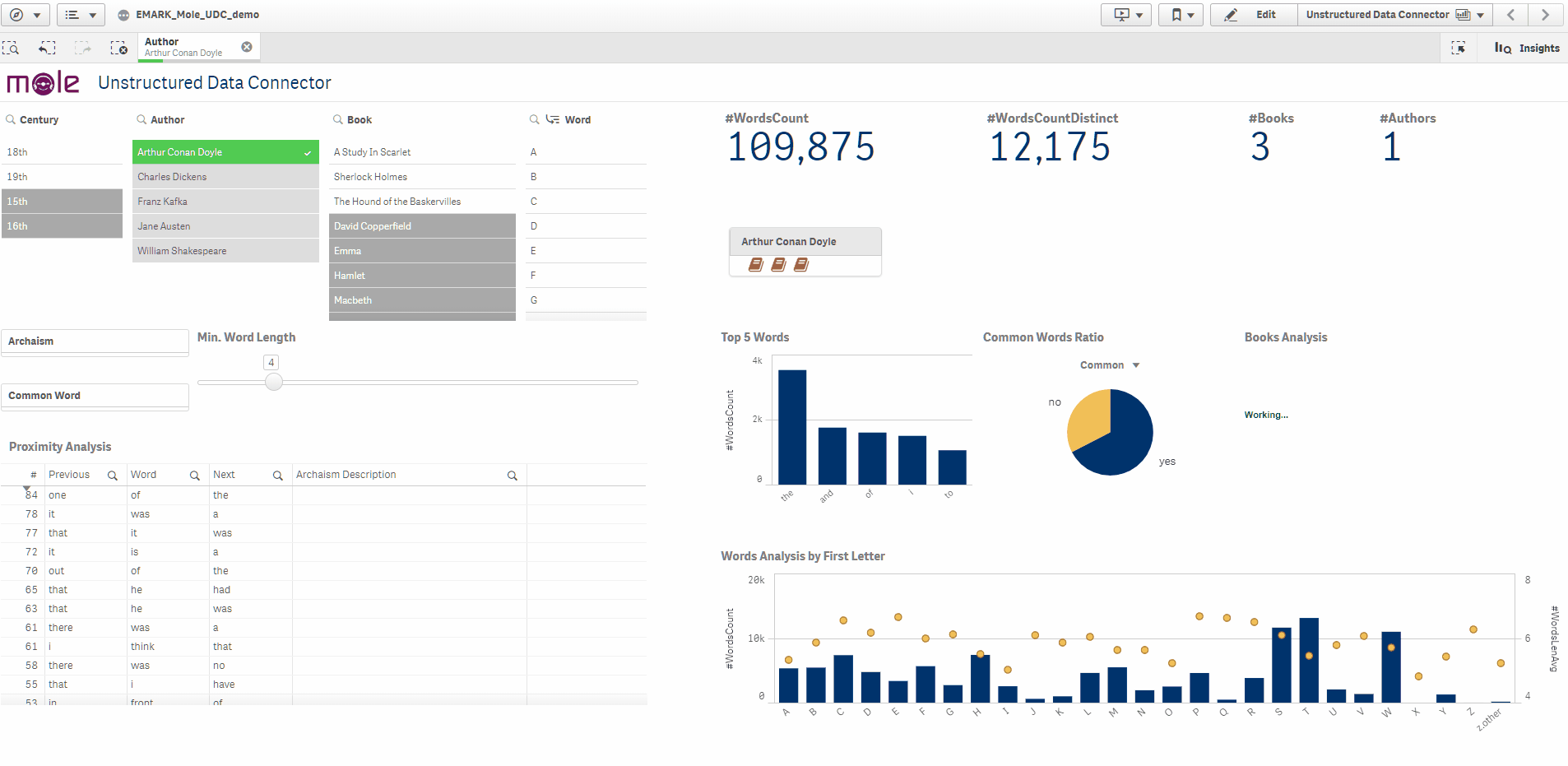1568x766 pixels.
Task: Open the Unstructured Data Connector sheet selector
Action: pos(1394,15)
